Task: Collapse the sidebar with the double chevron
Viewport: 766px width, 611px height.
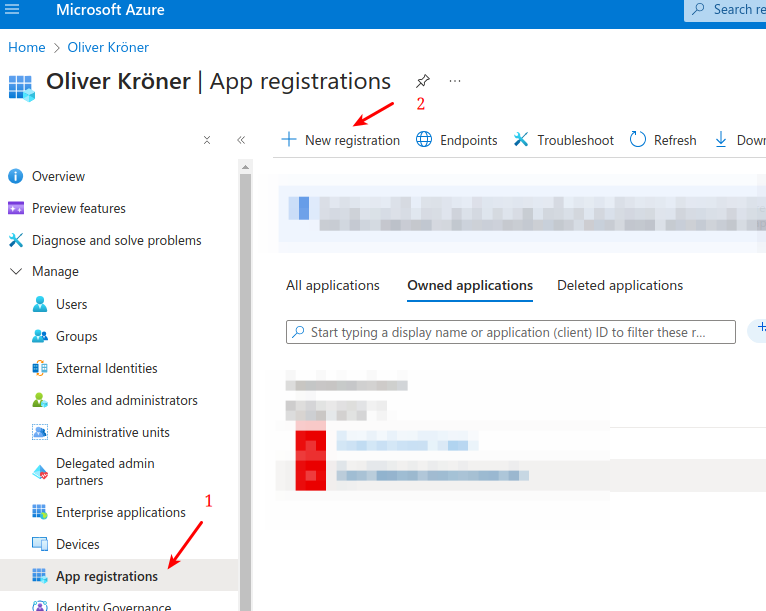Action: click(241, 140)
